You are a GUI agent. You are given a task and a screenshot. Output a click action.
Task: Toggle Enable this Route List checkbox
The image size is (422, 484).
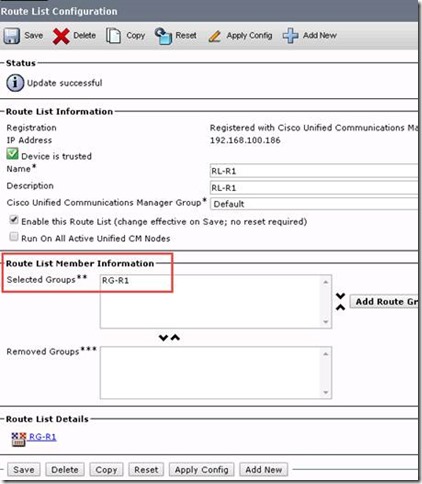pos(14,220)
